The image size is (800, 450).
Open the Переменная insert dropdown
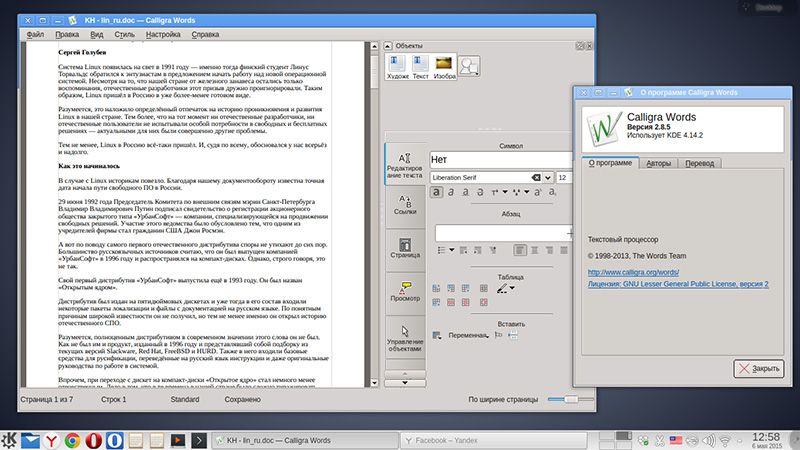468,335
